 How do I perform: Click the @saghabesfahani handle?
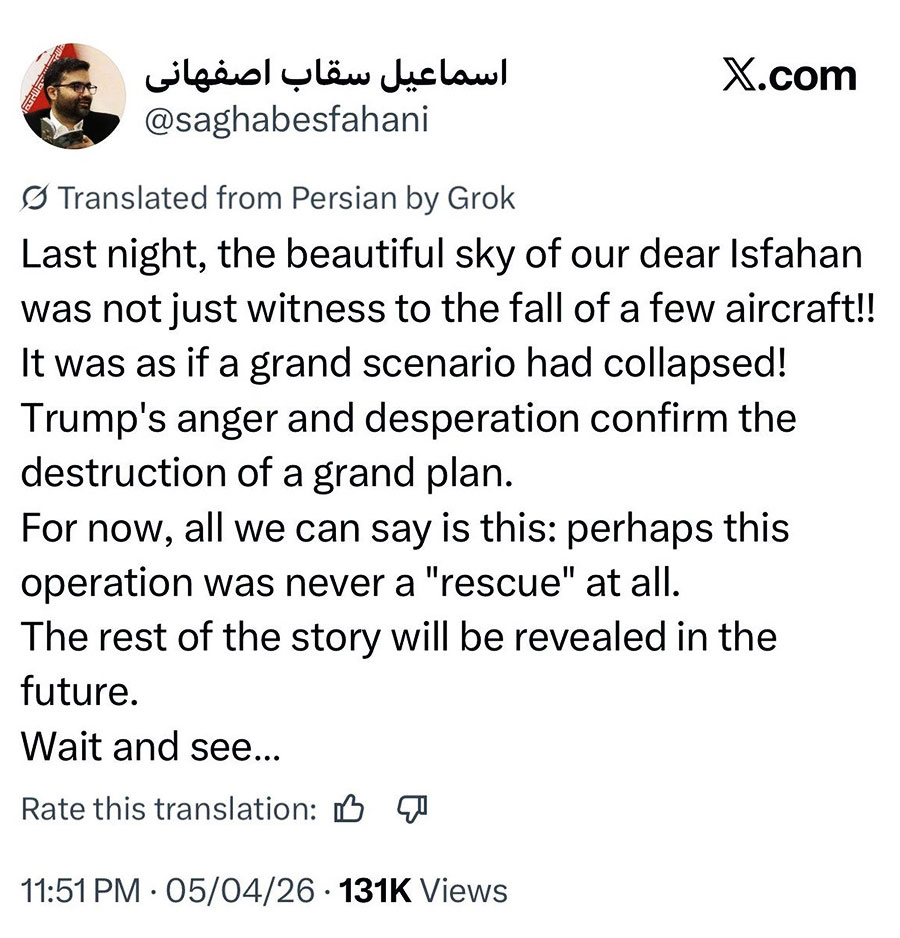(x=287, y=120)
